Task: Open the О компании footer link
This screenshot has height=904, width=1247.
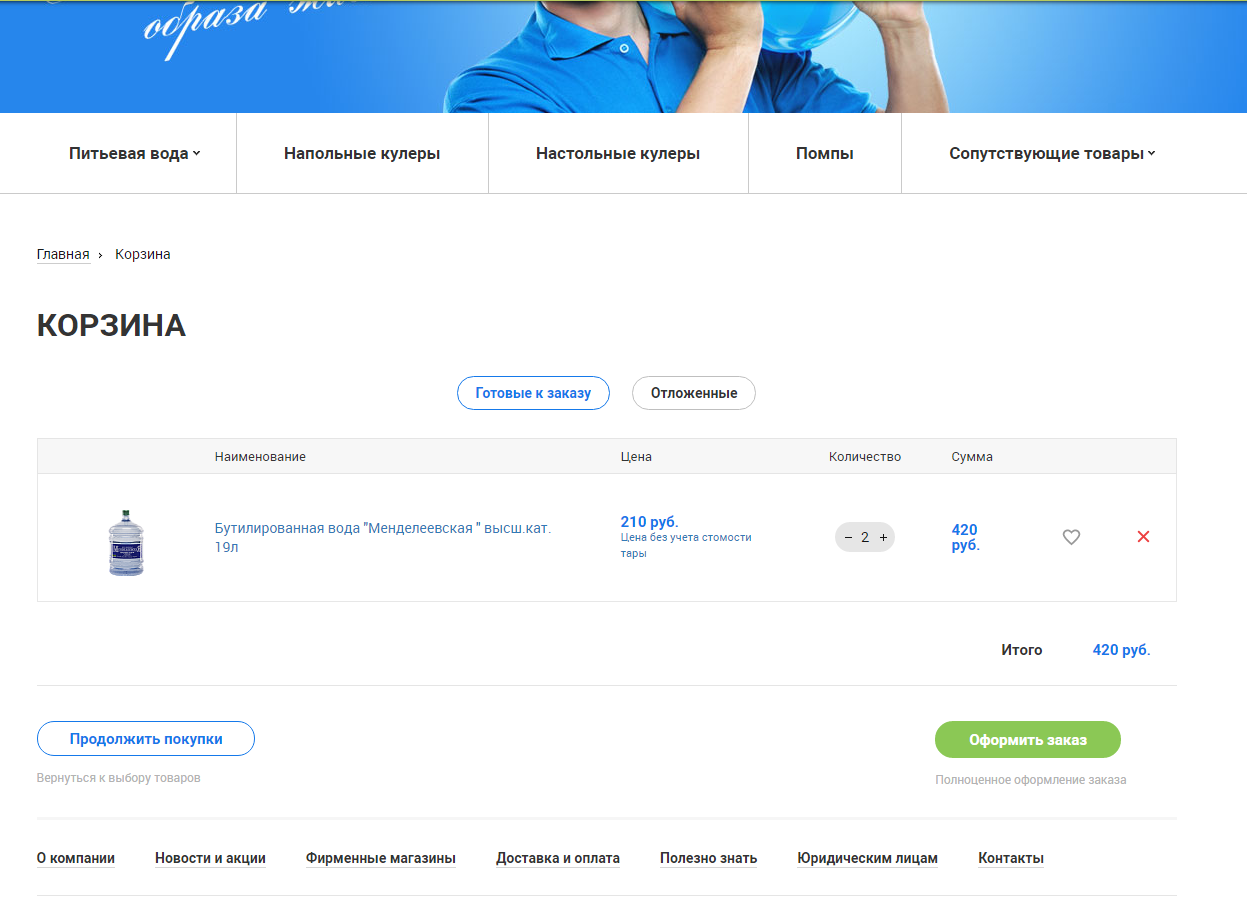Action: point(76,858)
